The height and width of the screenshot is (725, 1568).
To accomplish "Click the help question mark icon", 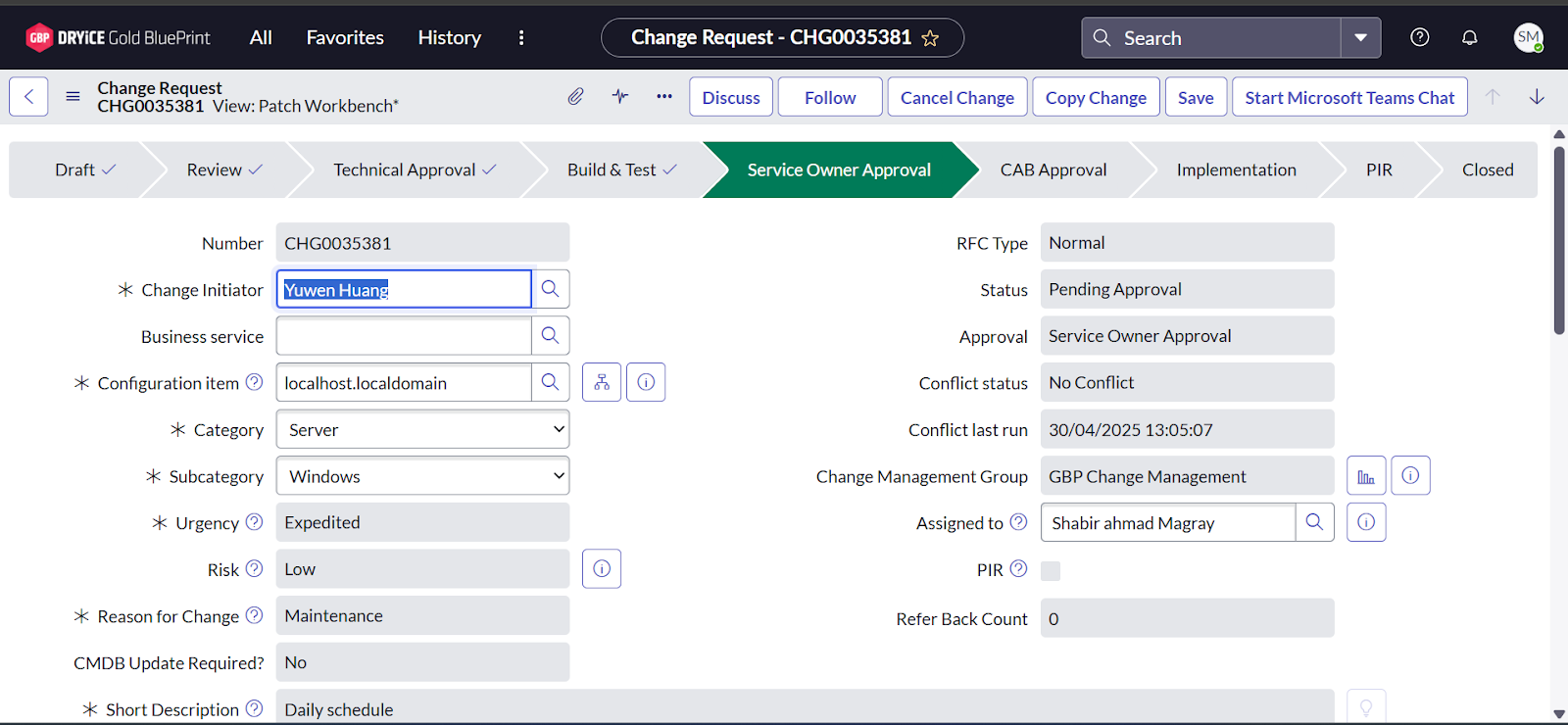I will click(x=1419, y=37).
